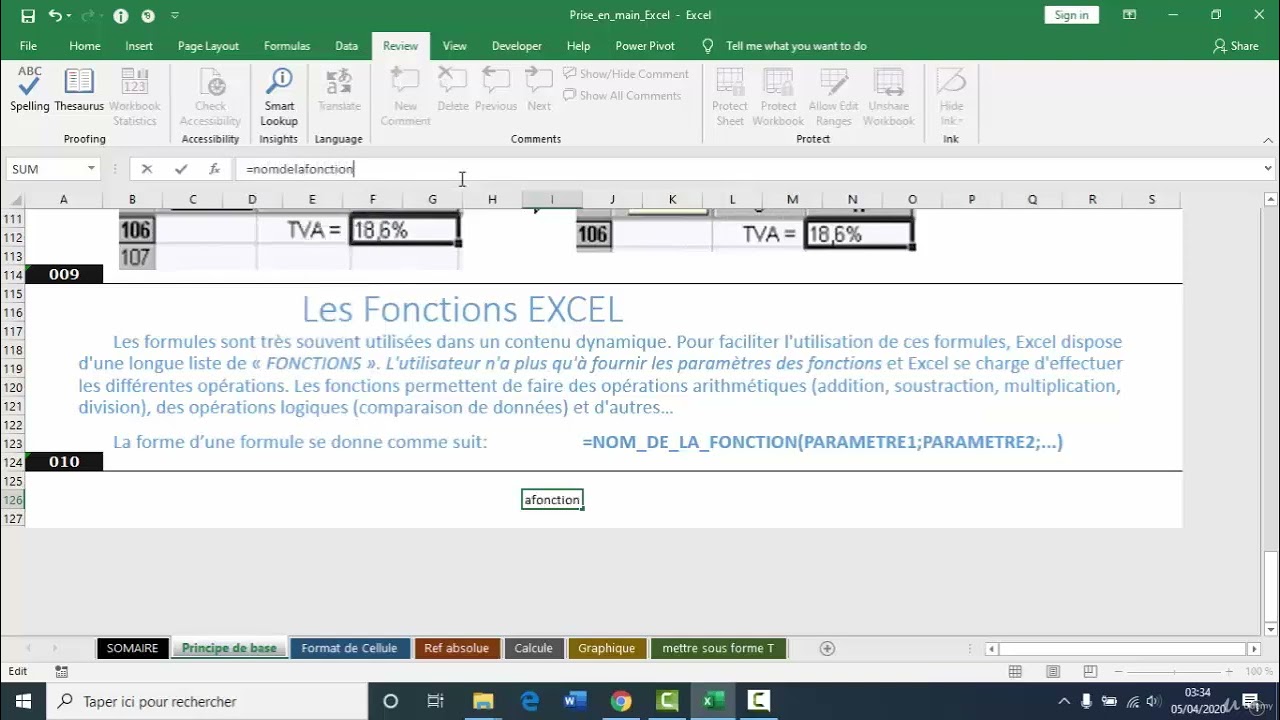The width and height of the screenshot is (1280, 720).
Task: Run the Spelling check
Action: point(30,90)
